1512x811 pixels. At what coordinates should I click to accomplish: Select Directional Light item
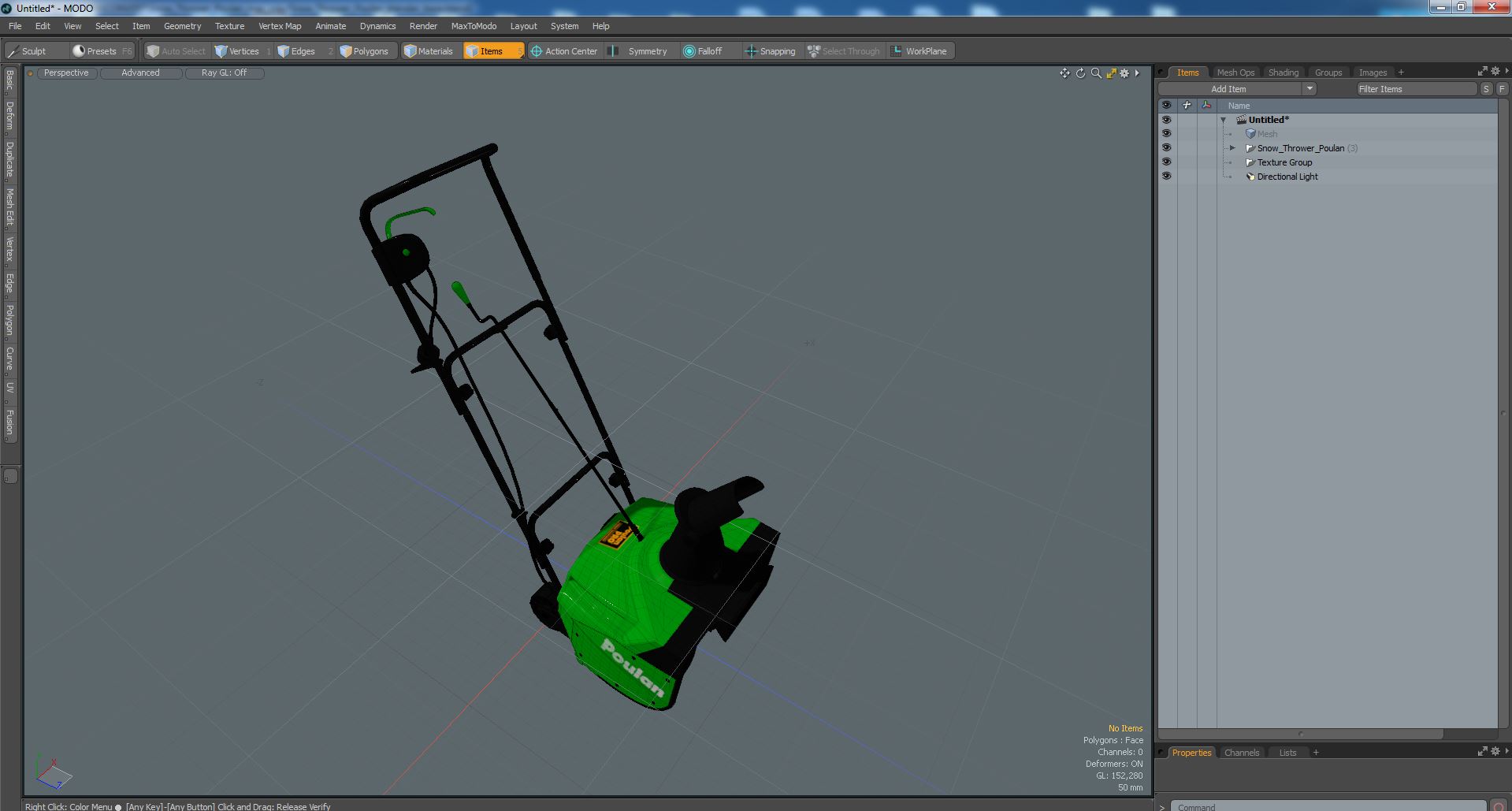(1287, 177)
